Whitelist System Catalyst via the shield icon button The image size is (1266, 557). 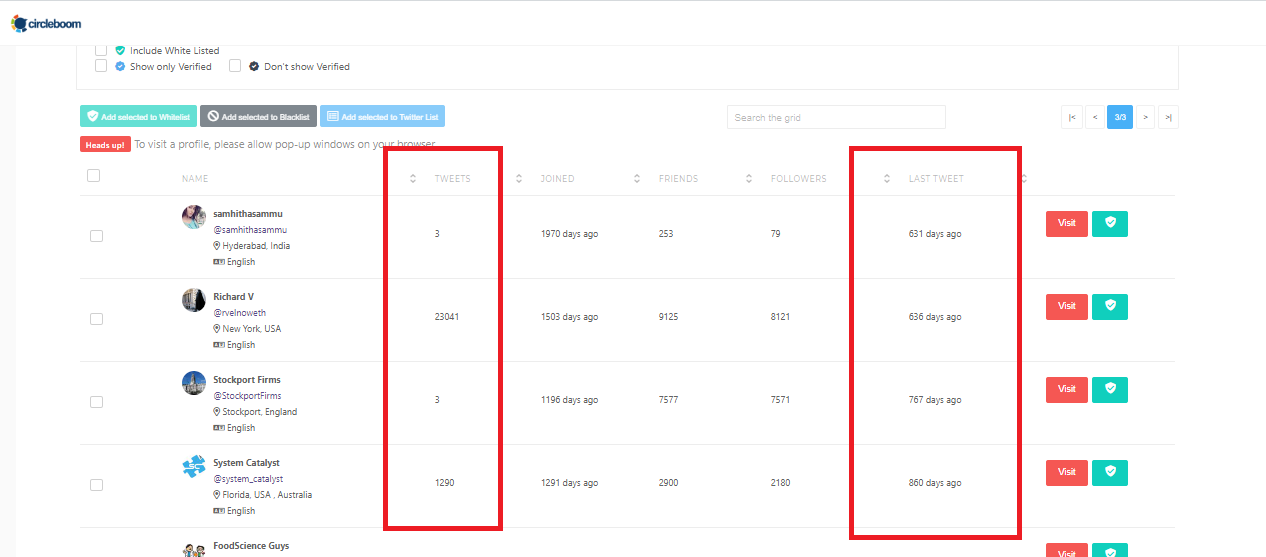tap(1110, 473)
